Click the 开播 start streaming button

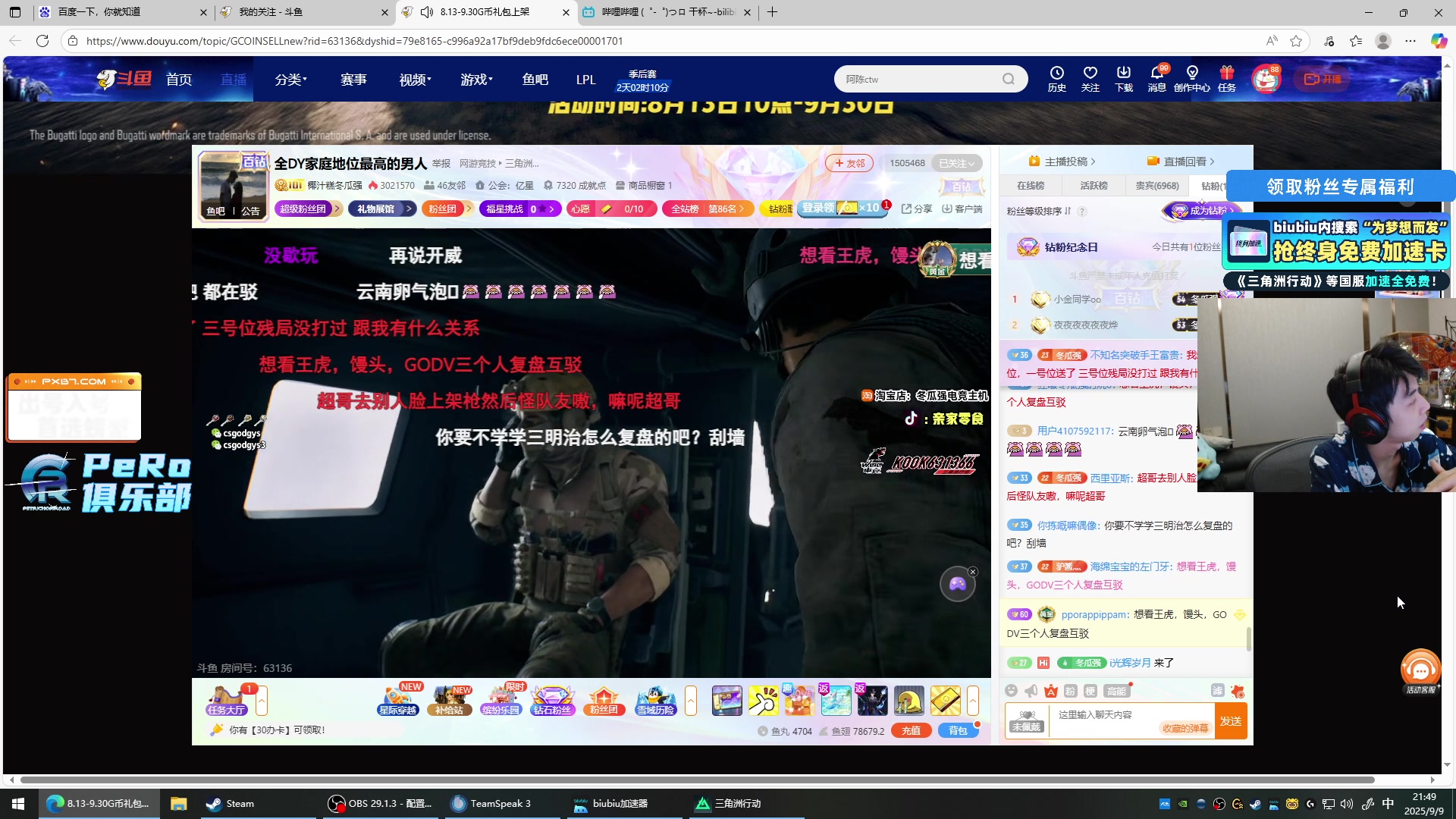[x=1323, y=79]
